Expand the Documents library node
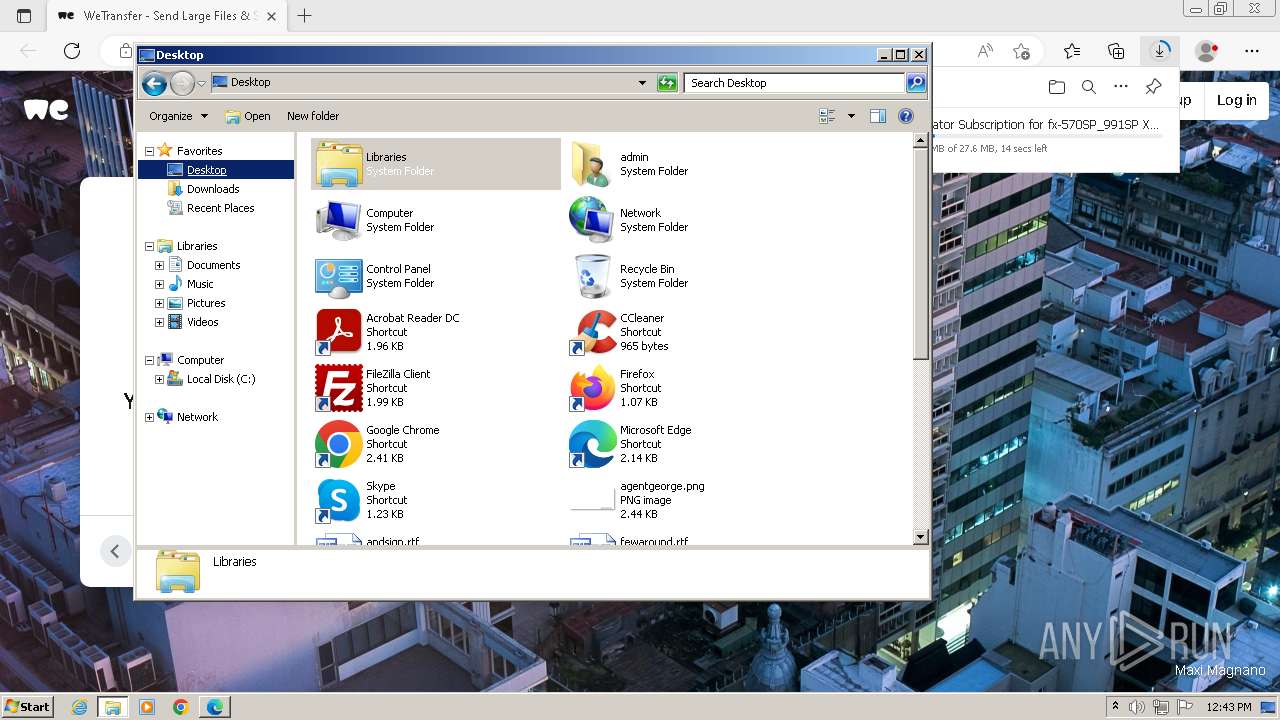 point(159,265)
